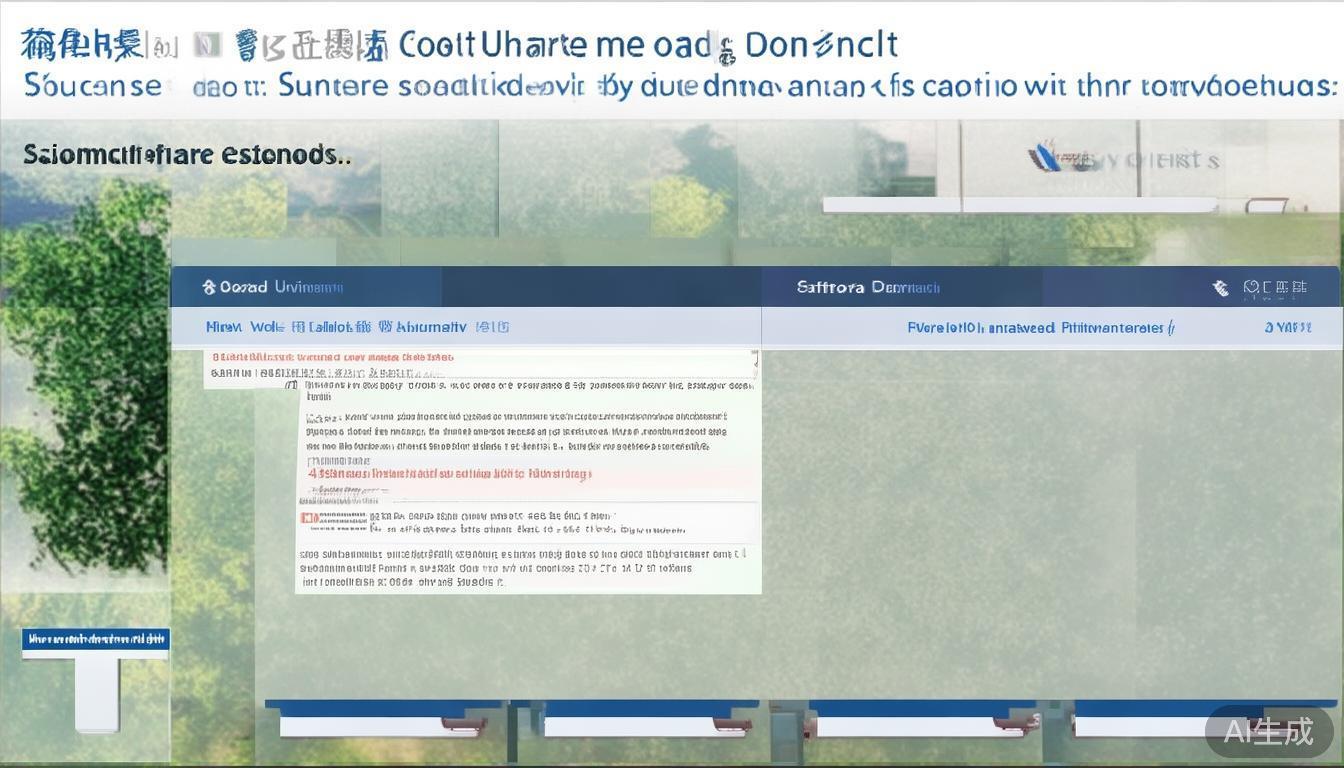
Task: Click inside the search input field top right
Action: coord(1050,205)
